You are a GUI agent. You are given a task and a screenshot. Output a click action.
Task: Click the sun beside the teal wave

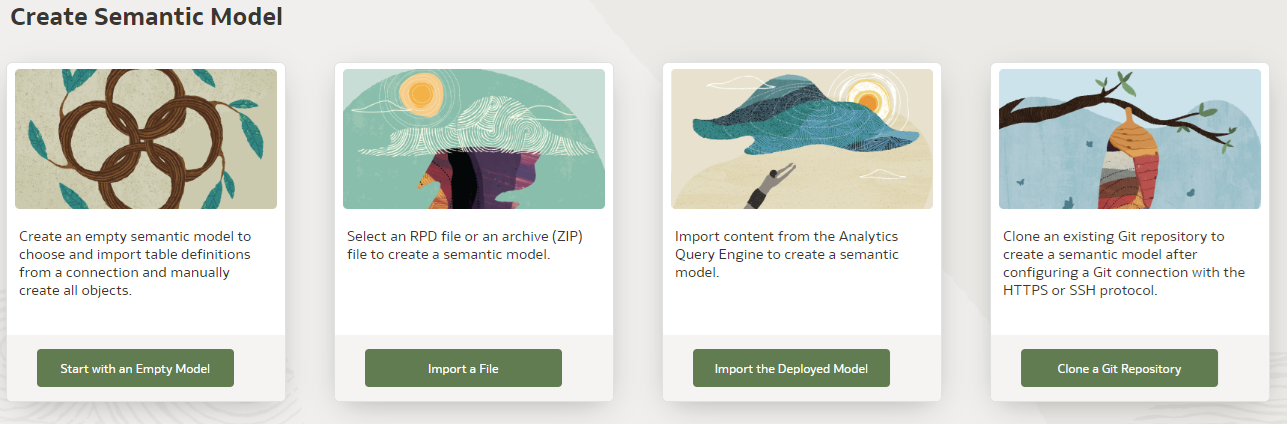click(x=865, y=100)
